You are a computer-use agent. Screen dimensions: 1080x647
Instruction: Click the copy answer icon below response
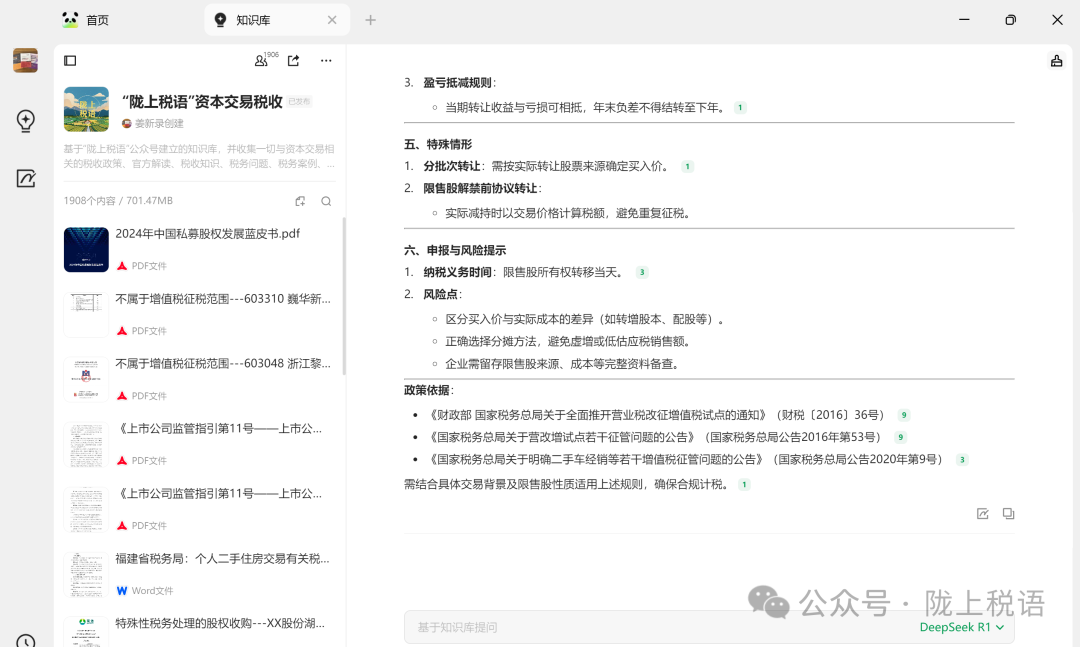(1008, 514)
